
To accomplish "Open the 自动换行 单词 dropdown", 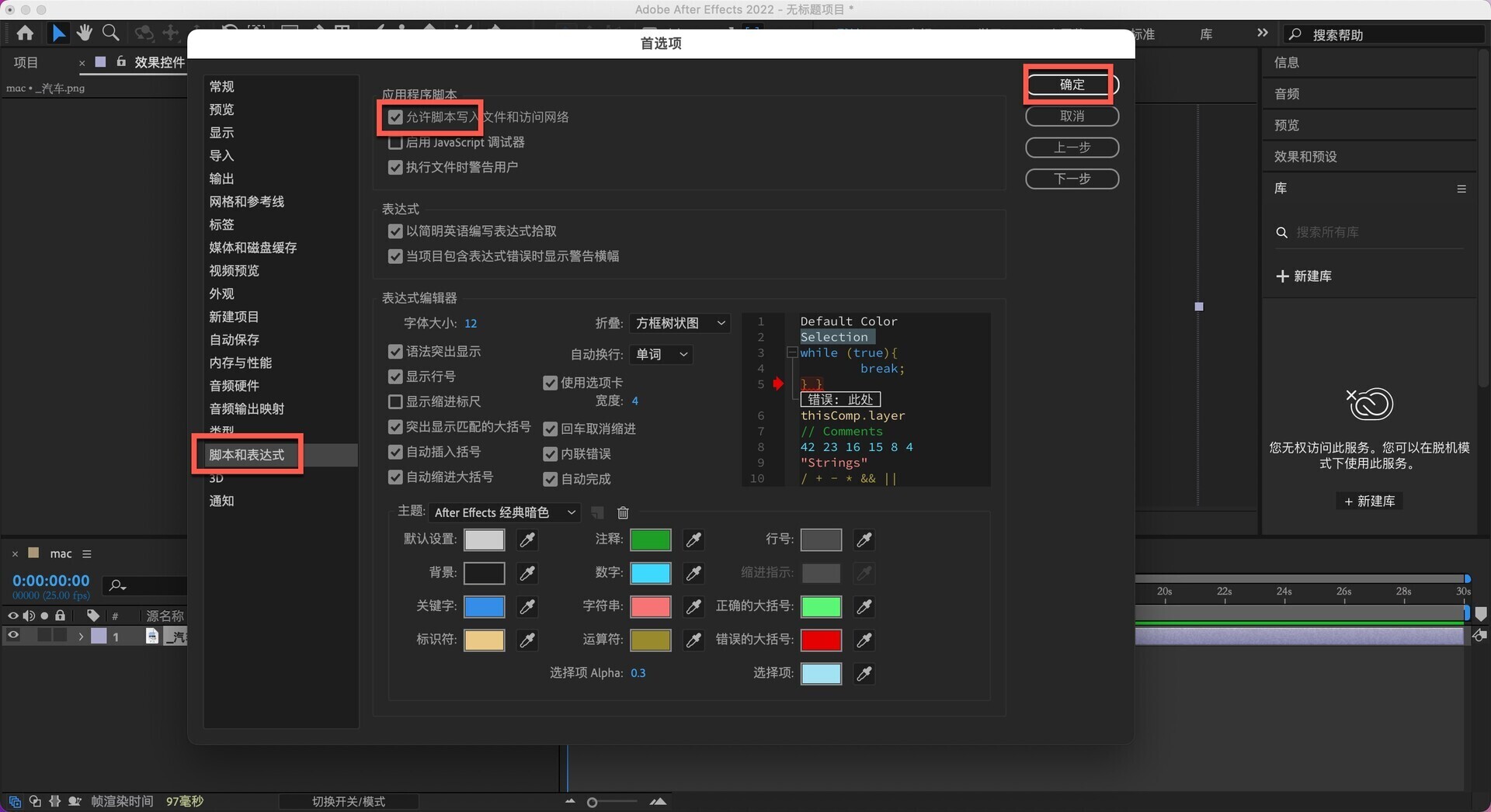I will click(661, 355).
